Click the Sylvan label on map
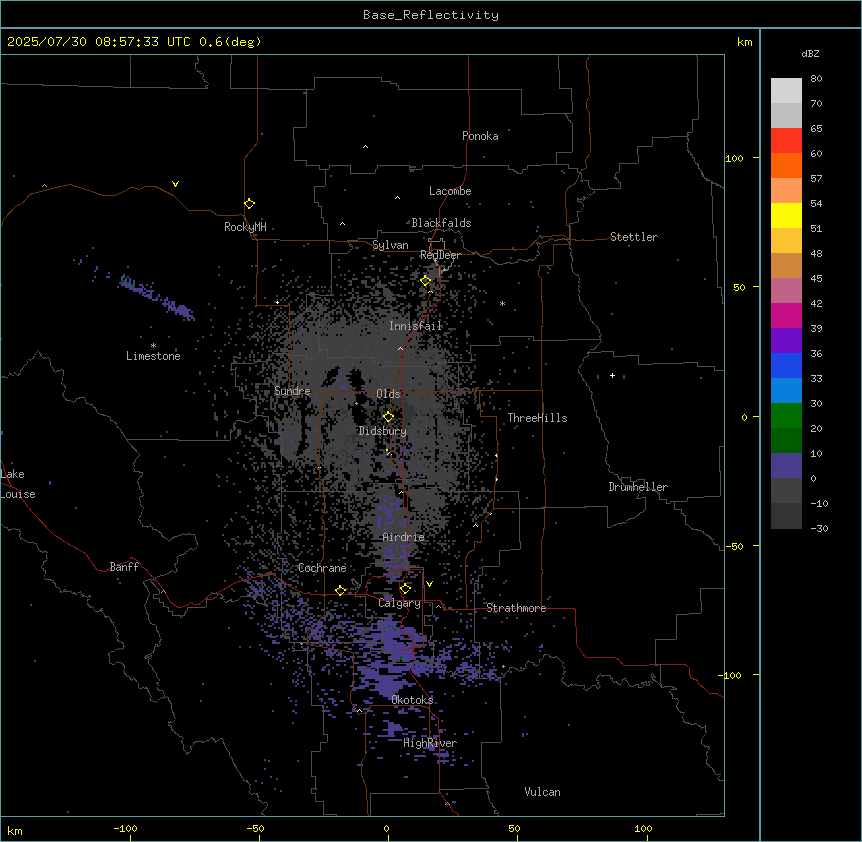Image resolution: width=862 pixels, height=842 pixels. pyautogui.click(x=390, y=245)
